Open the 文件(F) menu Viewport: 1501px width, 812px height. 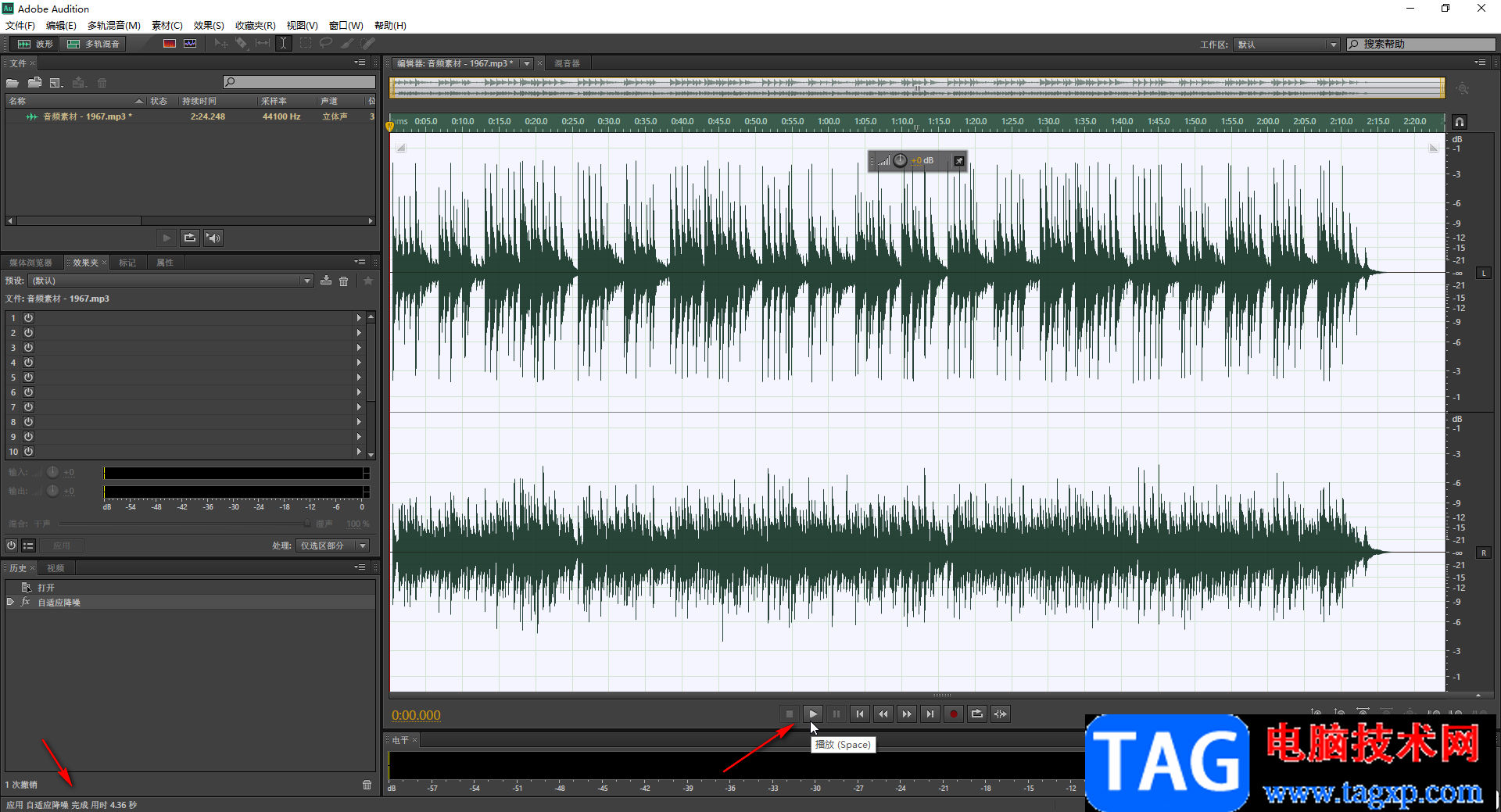pyautogui.click(x=20, y=25)
